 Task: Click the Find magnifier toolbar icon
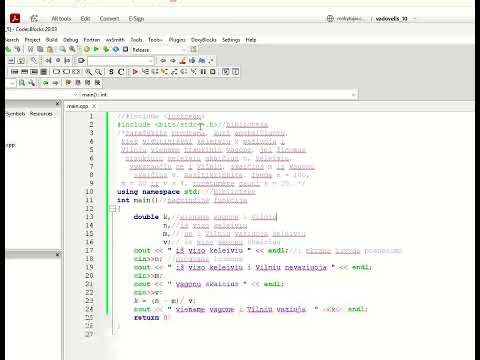(x=62, y=50)
